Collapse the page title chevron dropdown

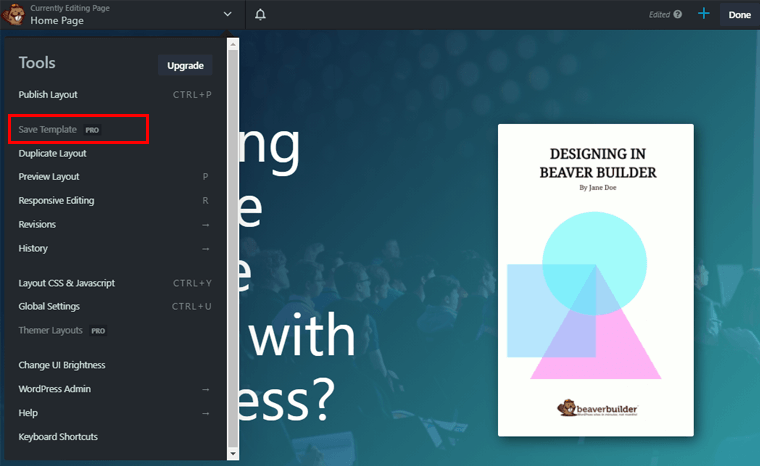pos(228,15)
